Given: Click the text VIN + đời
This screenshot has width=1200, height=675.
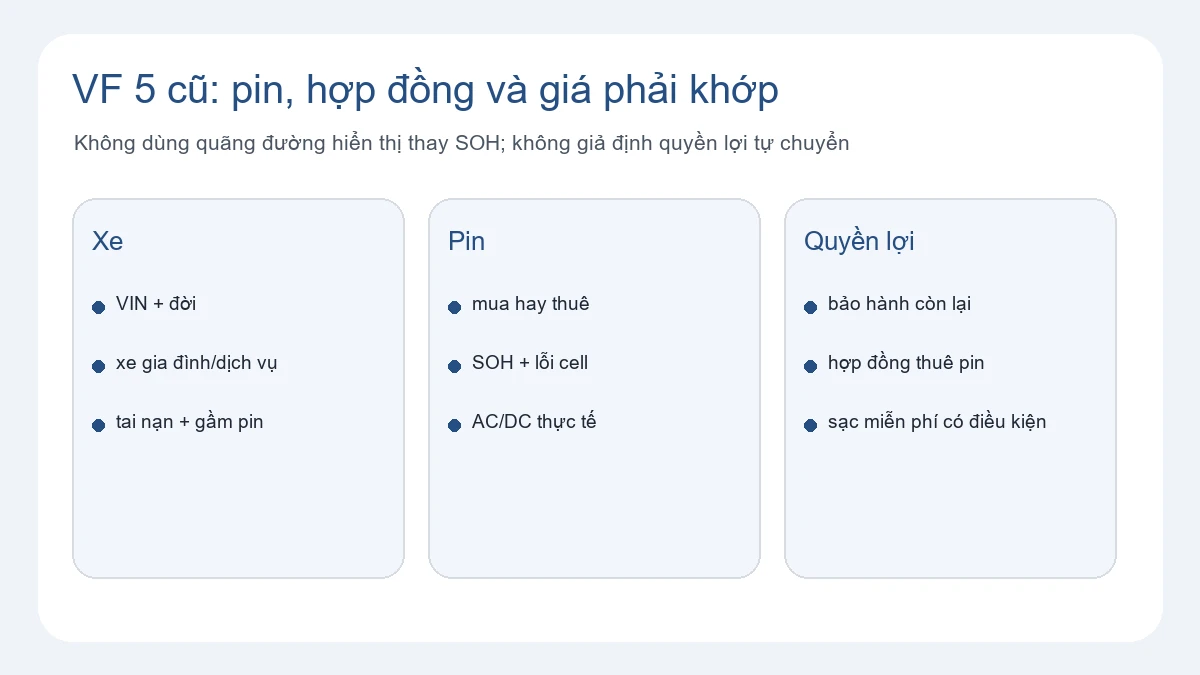Looking at the screenshot, I should pyautogui.click(x=156, y=304).
